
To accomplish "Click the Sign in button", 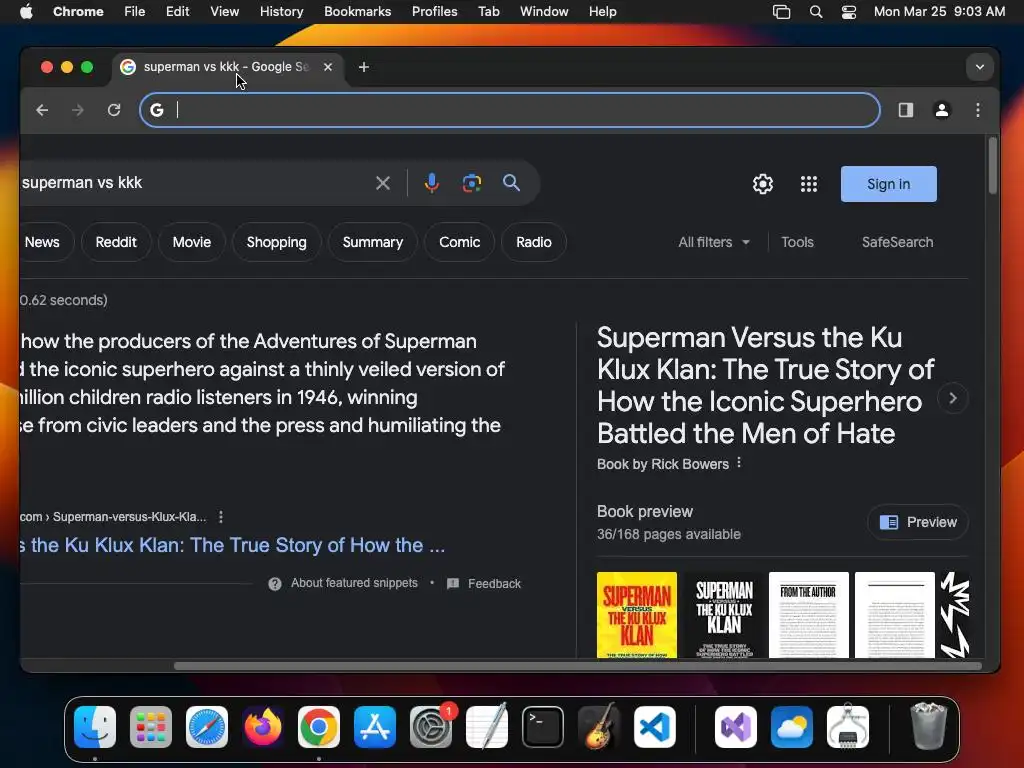I will click(x=888, y=184).
